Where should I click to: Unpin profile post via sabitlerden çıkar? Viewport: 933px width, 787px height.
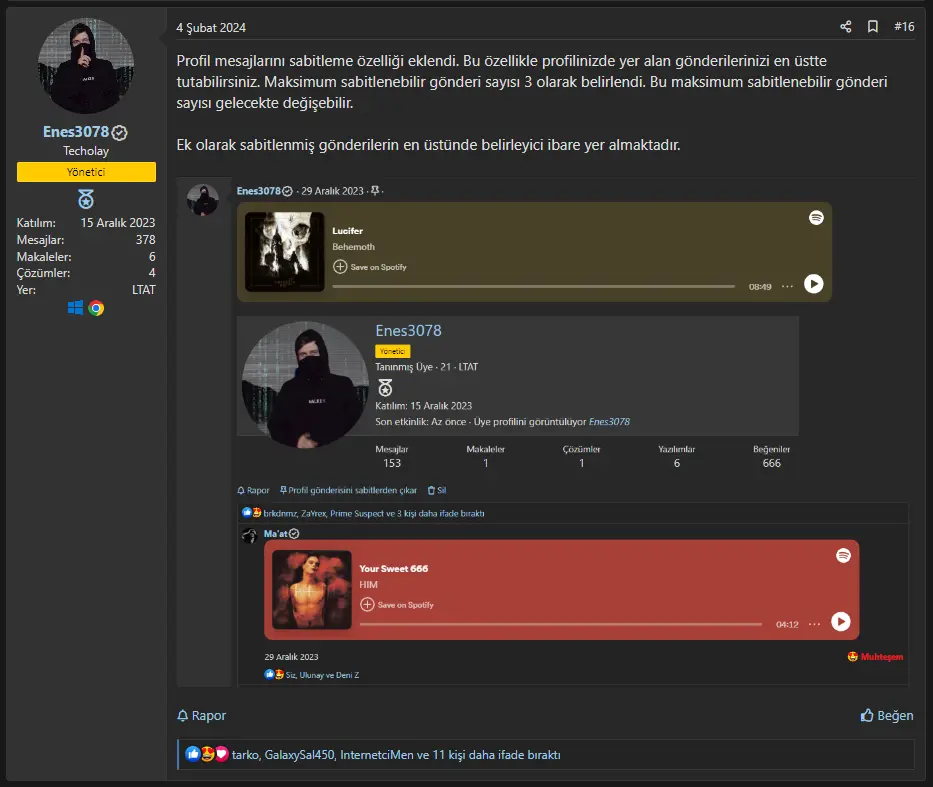(x=348, y=490)
